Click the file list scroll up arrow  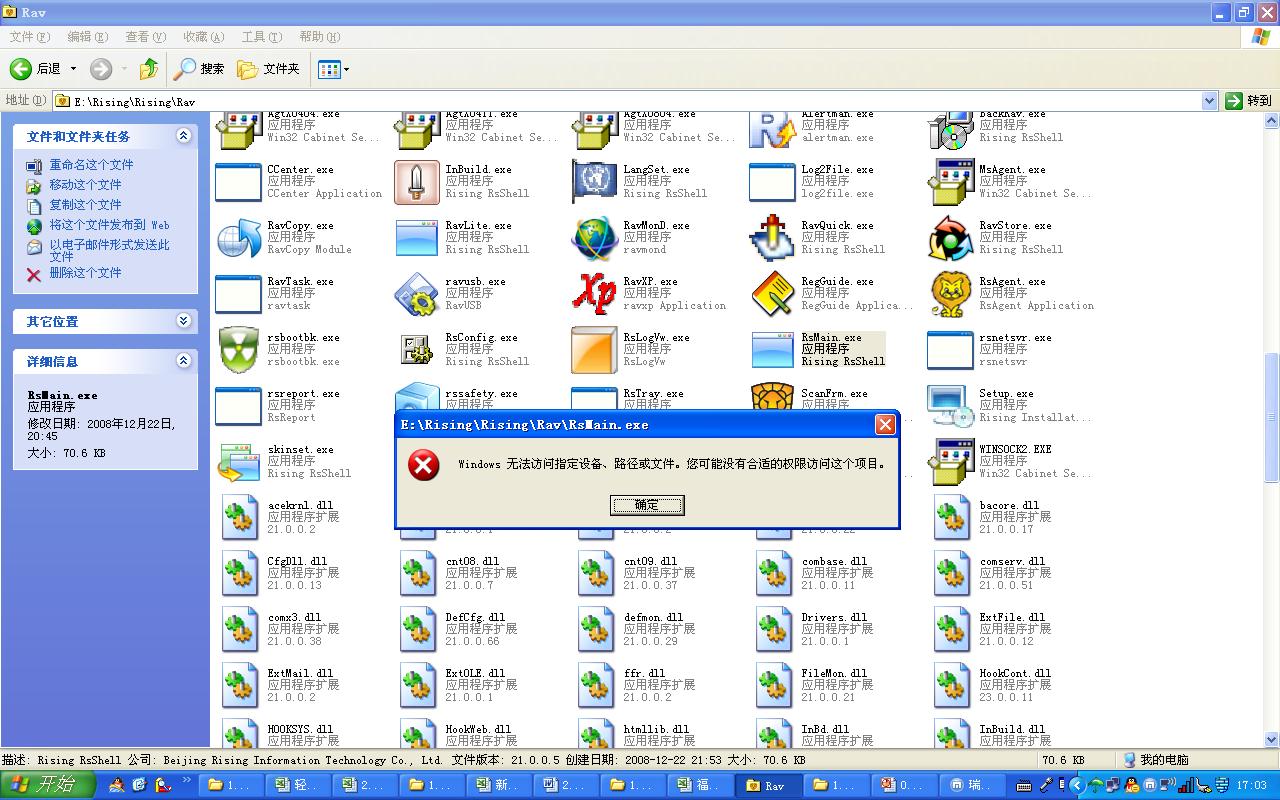1272,121
